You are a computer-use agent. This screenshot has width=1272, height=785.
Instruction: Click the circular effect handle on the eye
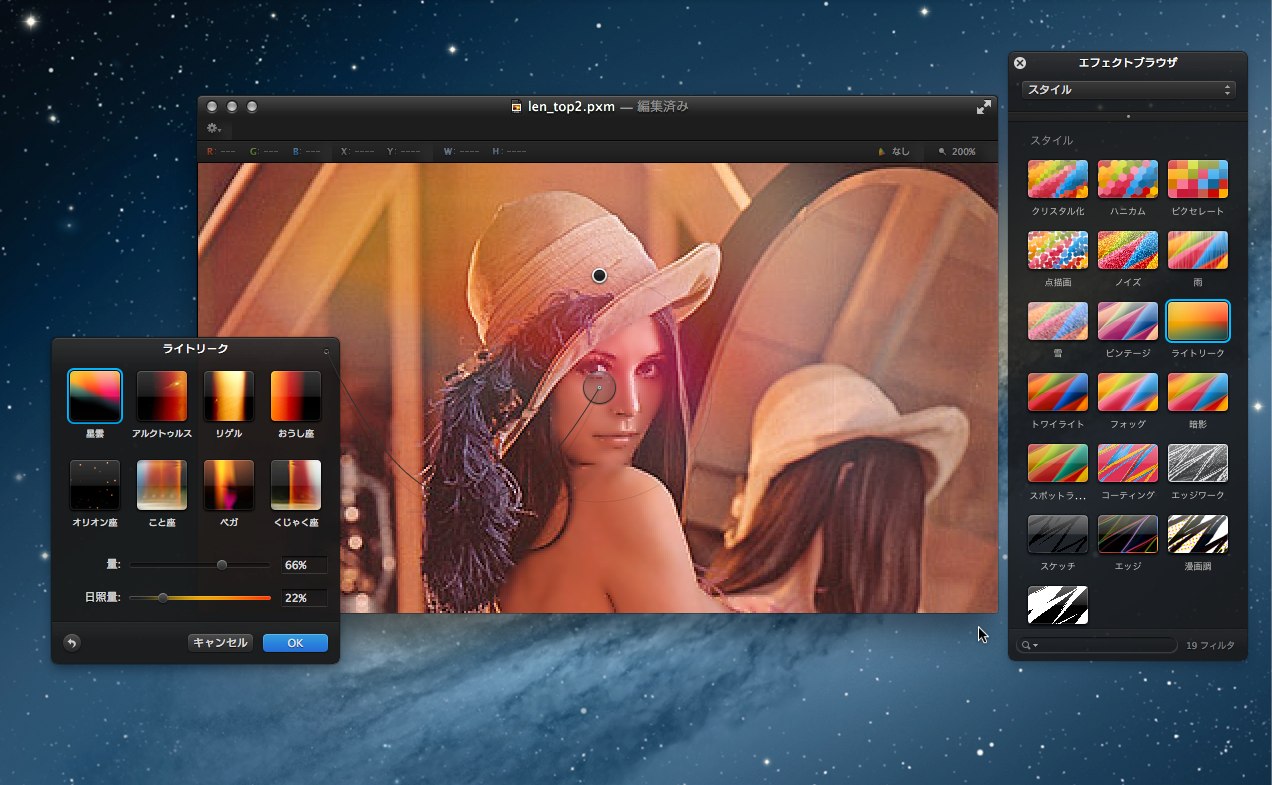tap(599, 387)
